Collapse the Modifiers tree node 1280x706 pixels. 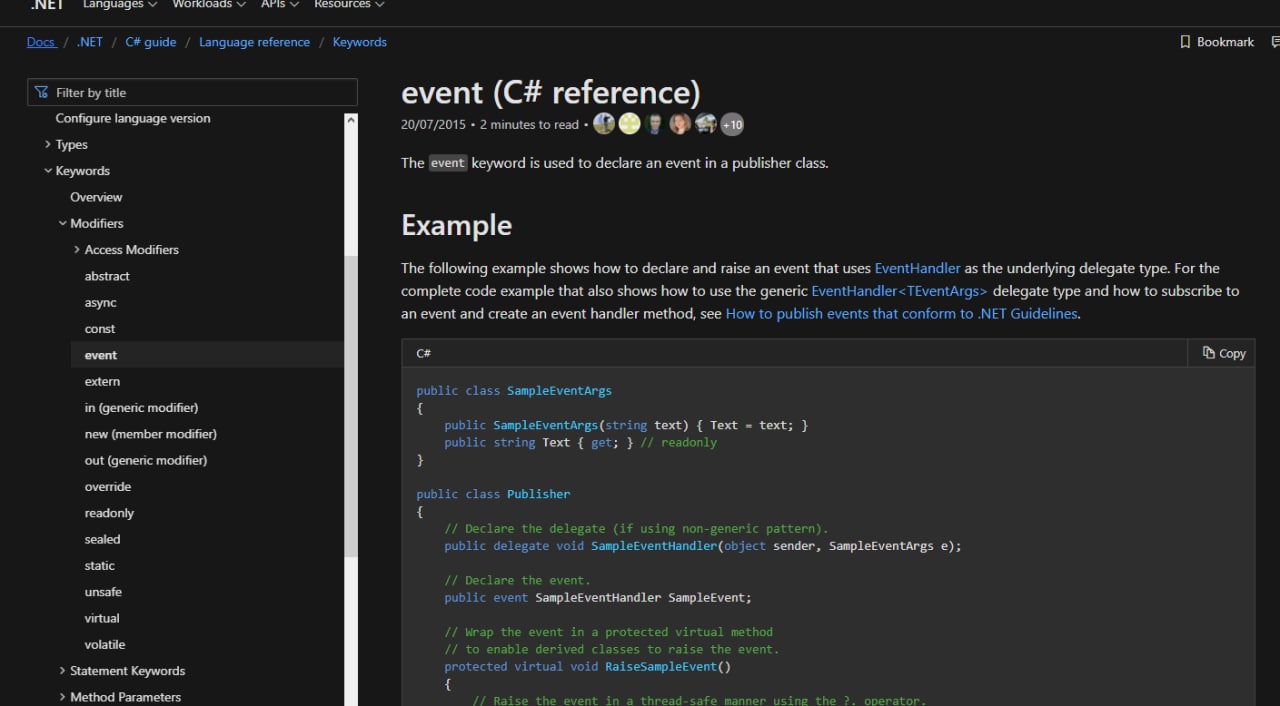(x=62, y=223)
